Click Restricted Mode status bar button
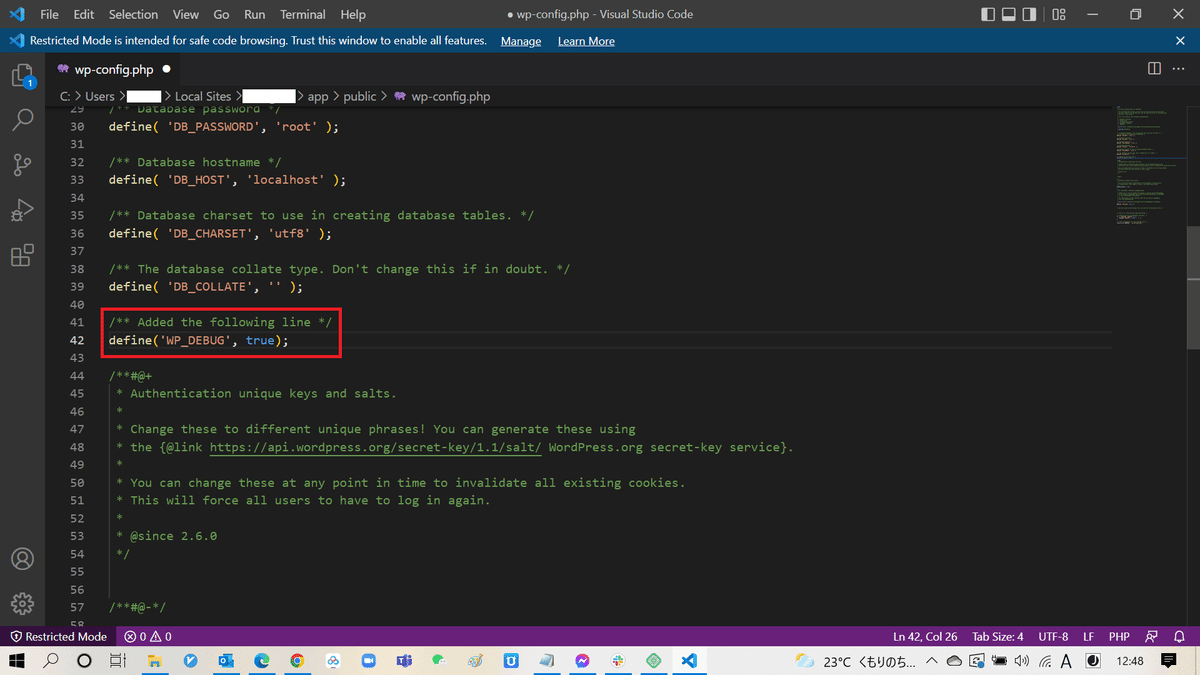The height and width of the screenshot is (675, 1200). (58, 636)
